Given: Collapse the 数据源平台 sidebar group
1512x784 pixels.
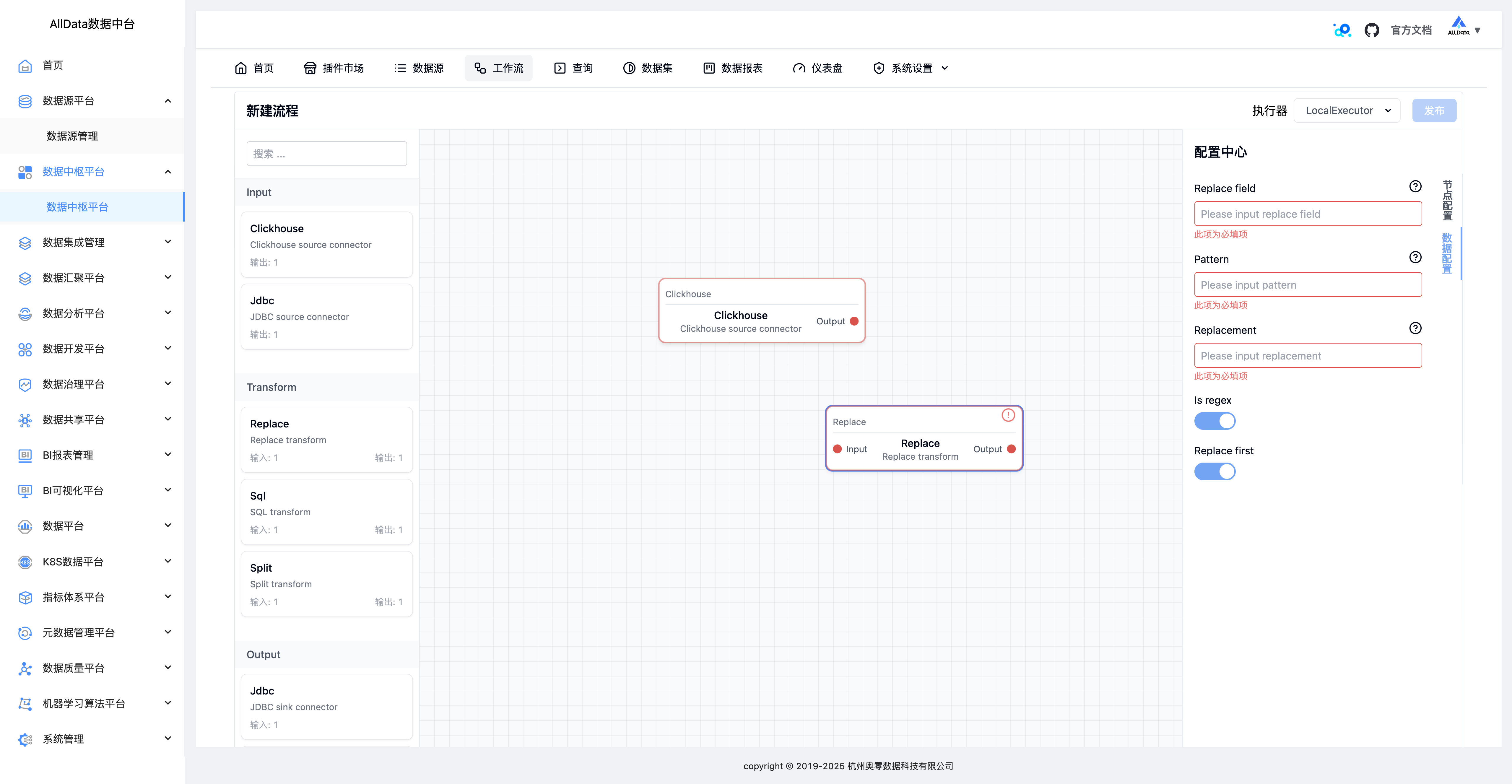Looking at the screenshot, I should (x=168, y=101).
